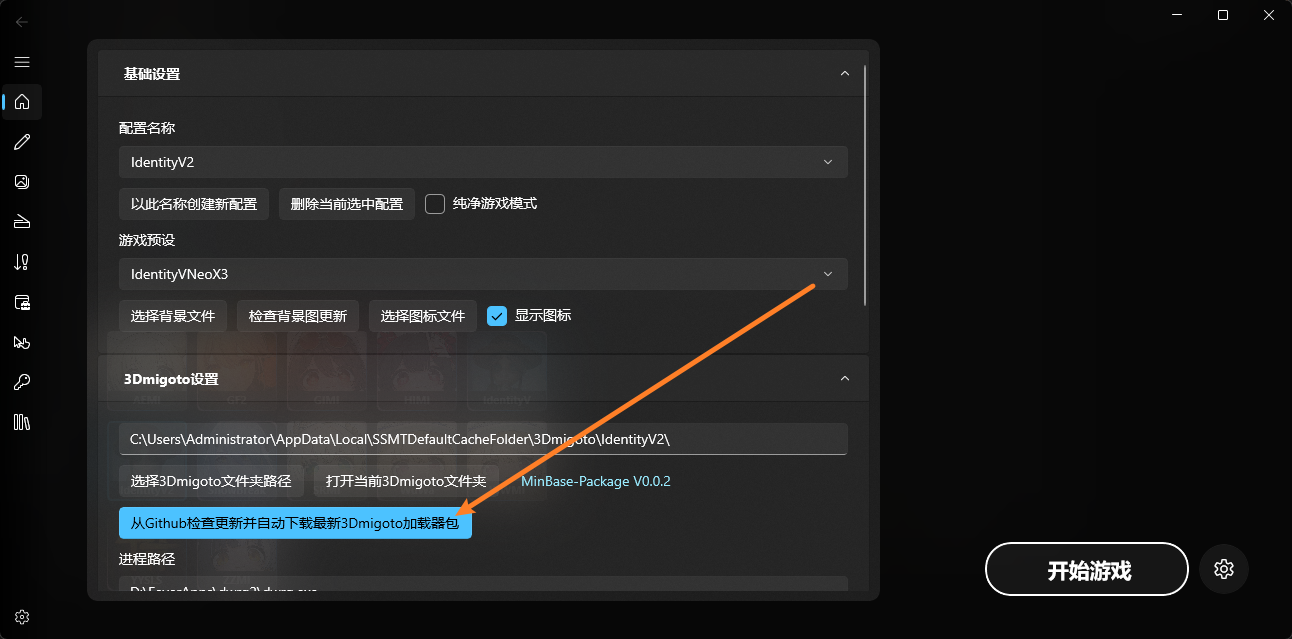The height and width of the screenshot is (639, 1292).
Task: Click the 3Dmigoto folder path input field
Action: tap(482, 439)
